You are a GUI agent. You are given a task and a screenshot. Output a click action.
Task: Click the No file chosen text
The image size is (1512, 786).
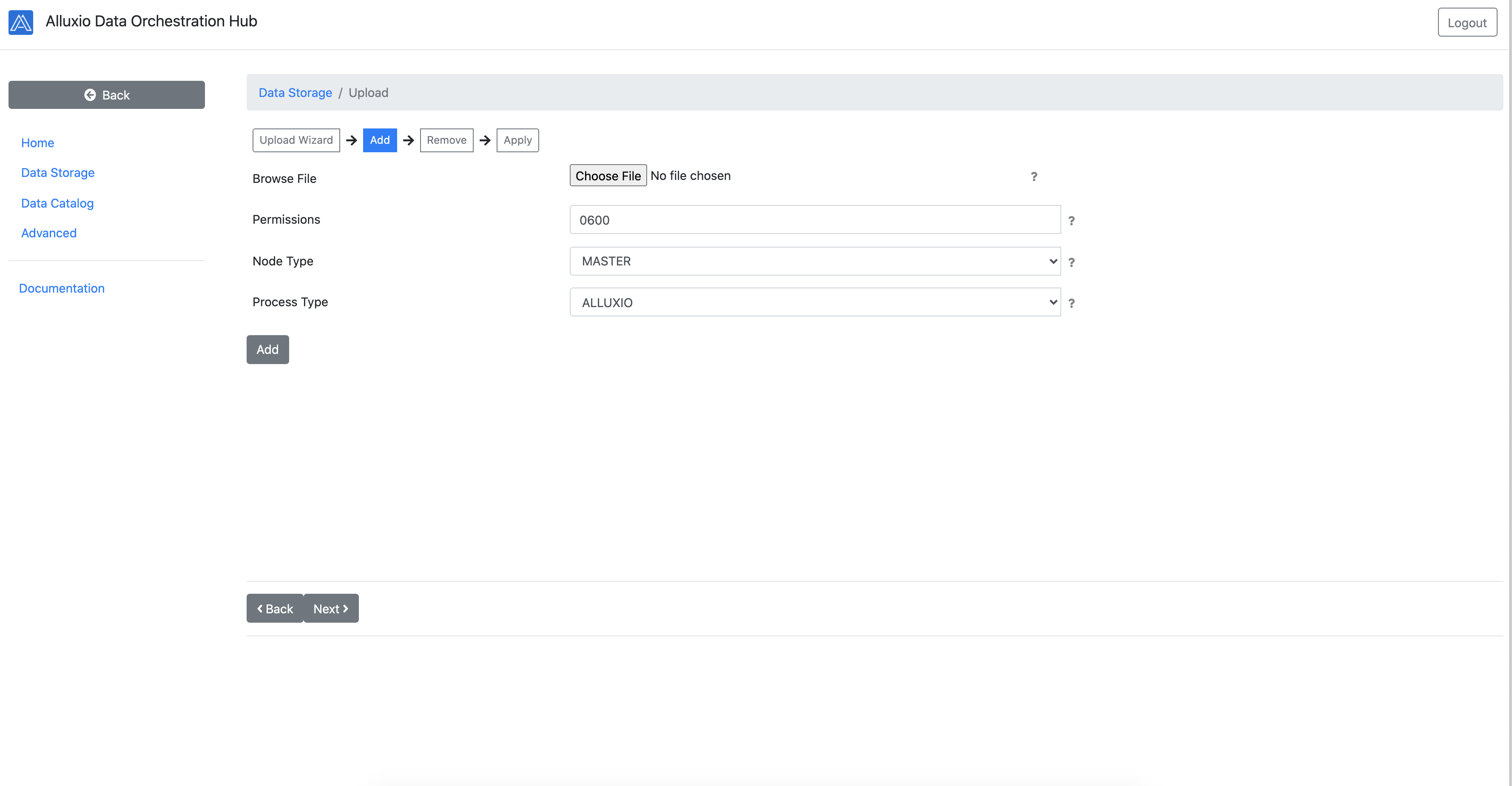pyautogui.click(x=690, y=176)
